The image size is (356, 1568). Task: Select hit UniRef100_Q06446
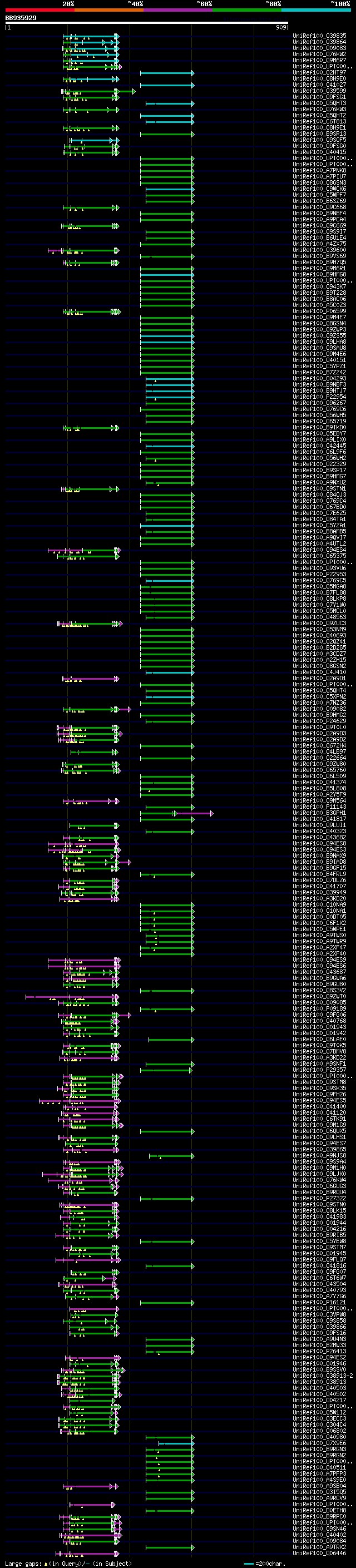click(319, 1553)
